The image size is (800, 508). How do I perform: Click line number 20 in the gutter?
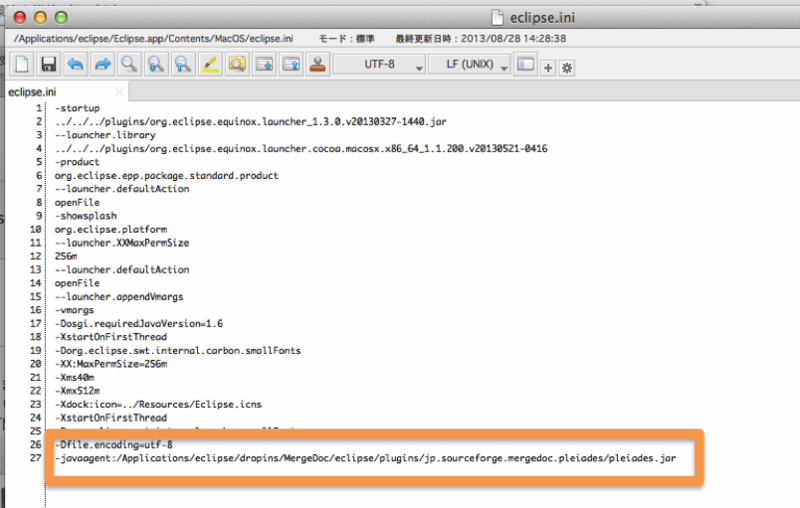tap(35, 364)
